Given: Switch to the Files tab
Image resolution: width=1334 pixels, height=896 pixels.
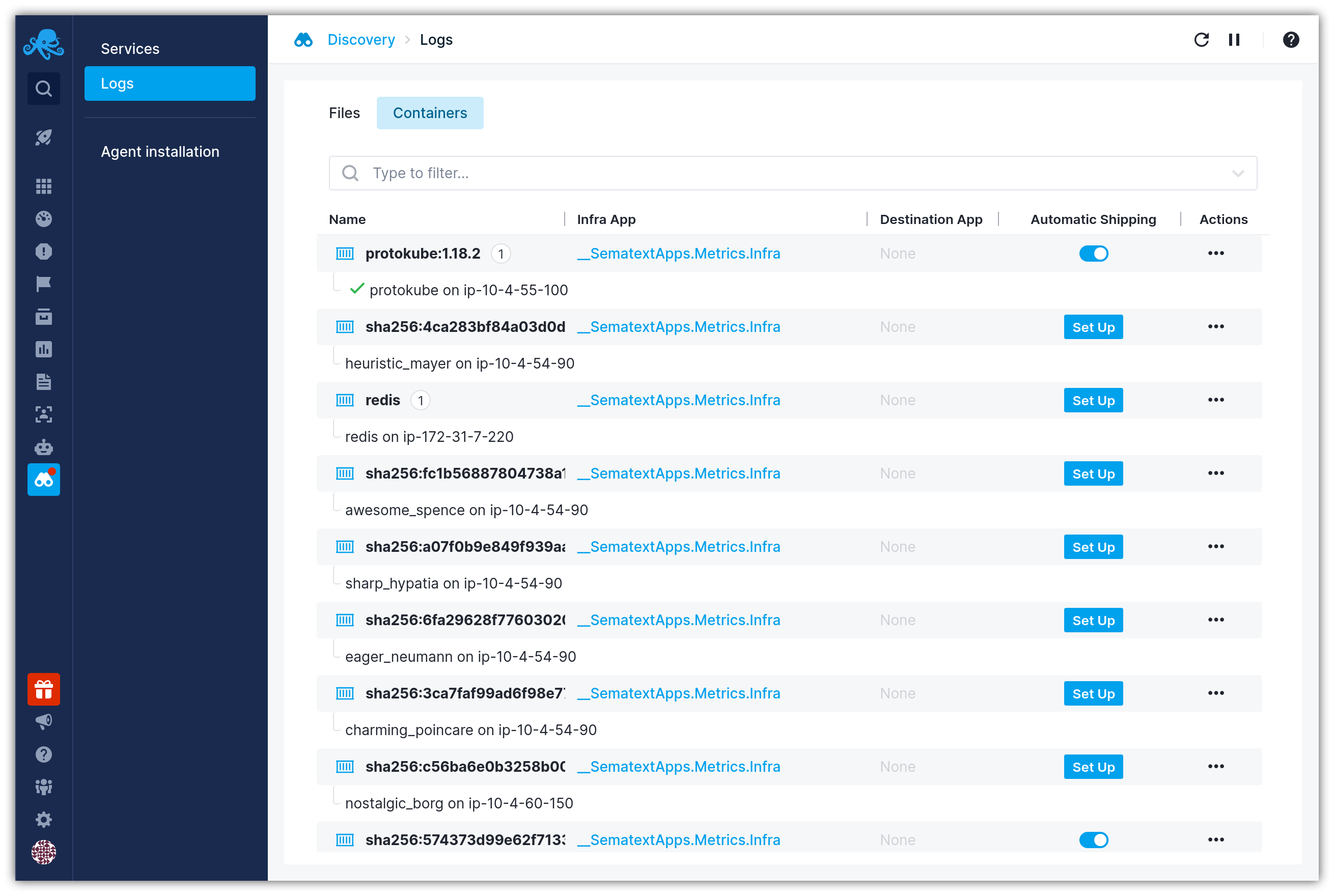Looking at the screenshot, I should [344, 112].
